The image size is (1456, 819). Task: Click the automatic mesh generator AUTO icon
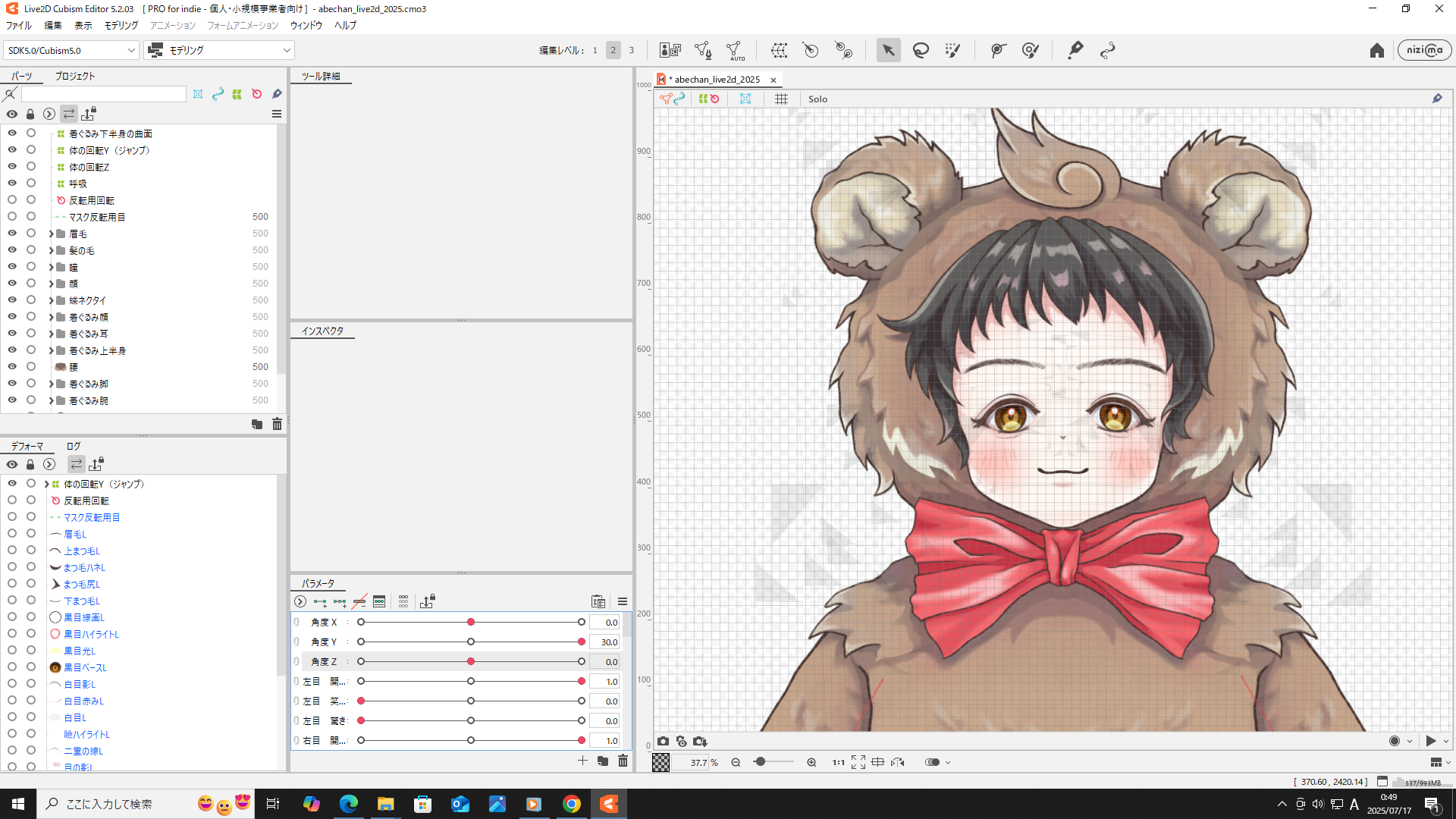point(734,51)
